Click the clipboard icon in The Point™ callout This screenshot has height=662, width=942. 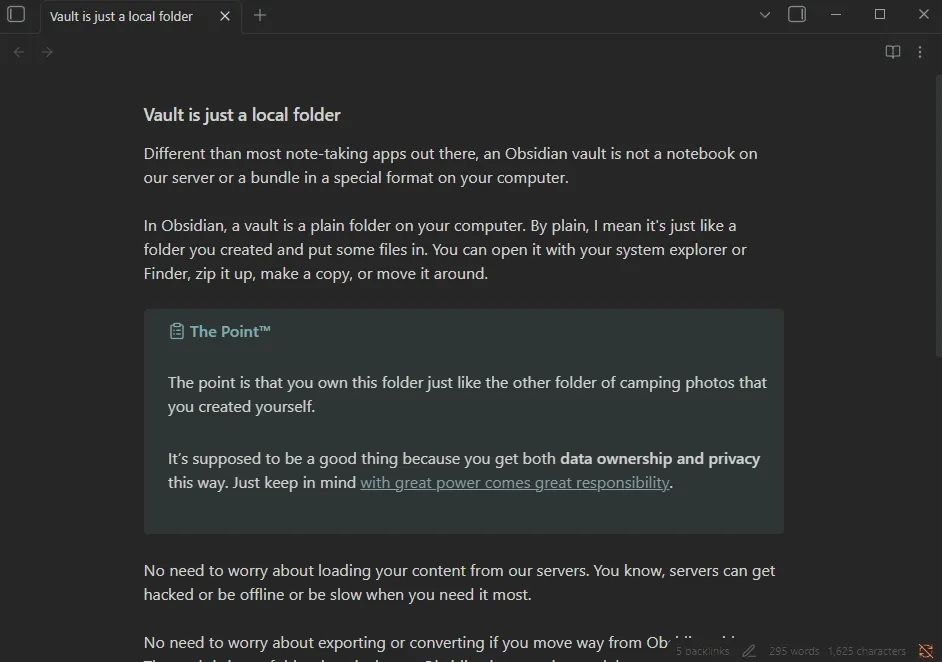coord(176,330)
